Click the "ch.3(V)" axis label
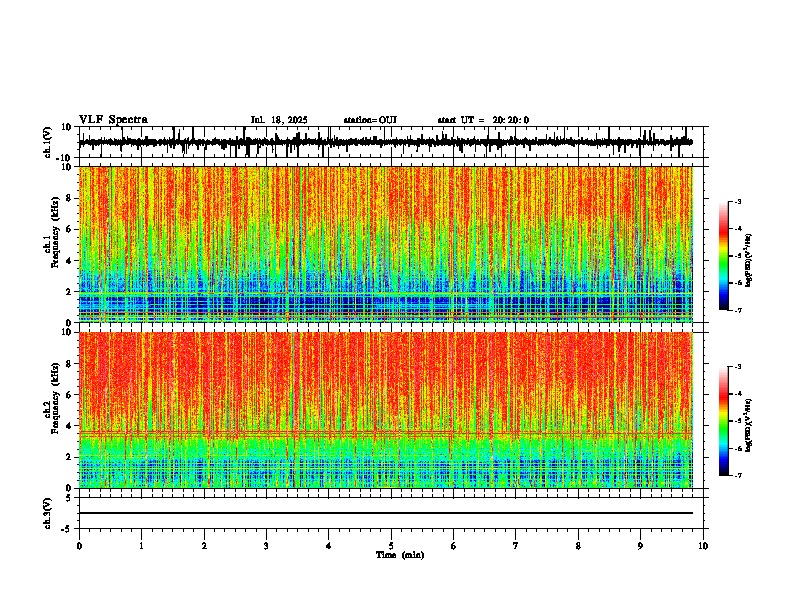 pos(48,513)
